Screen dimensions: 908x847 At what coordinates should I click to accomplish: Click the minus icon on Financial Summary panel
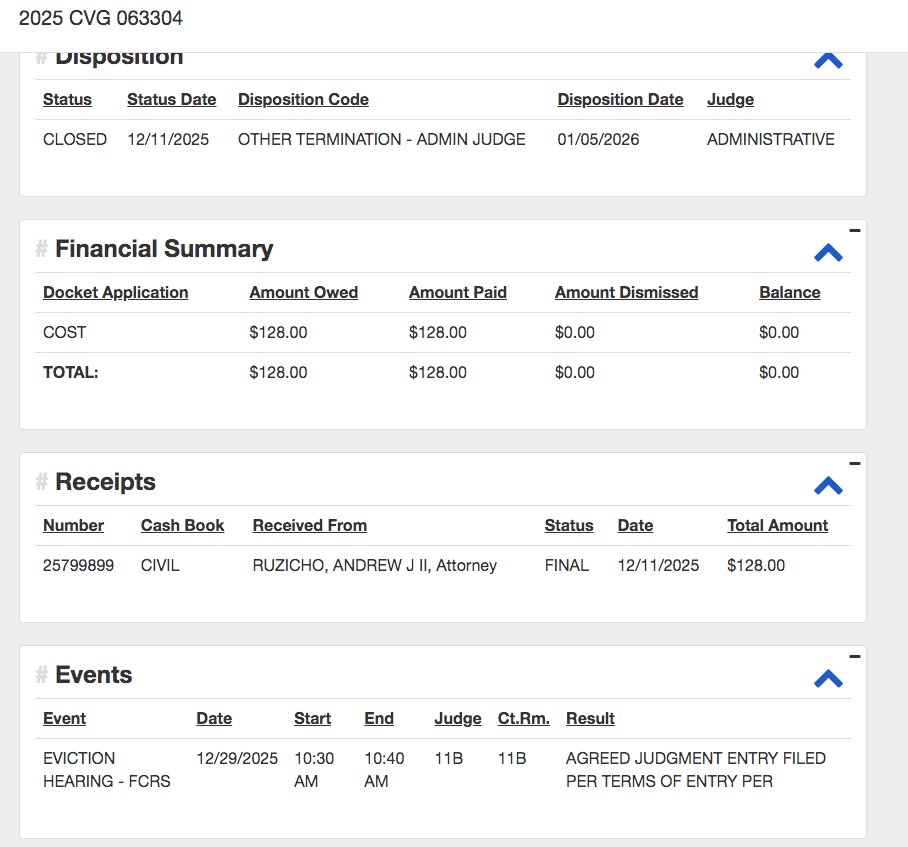coord(854,231)
